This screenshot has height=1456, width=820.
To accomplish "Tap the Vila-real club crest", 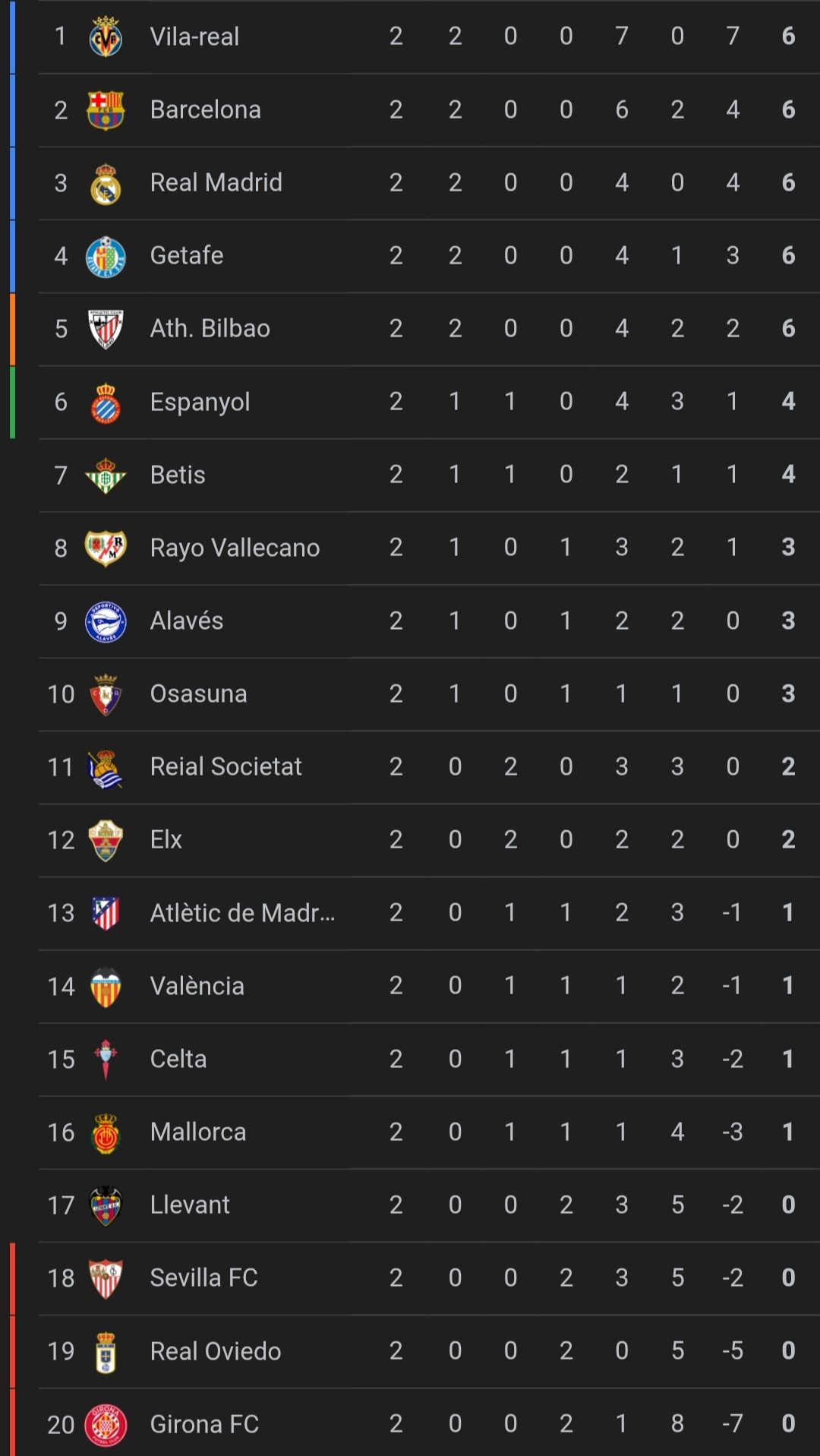I will click(x=106, y=36).
